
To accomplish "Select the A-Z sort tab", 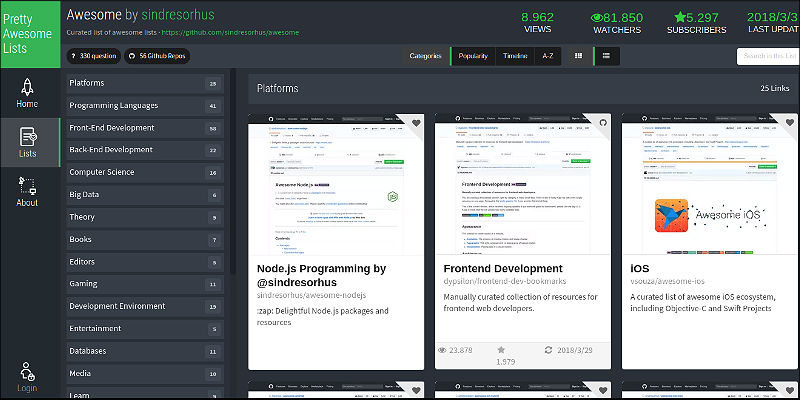I will coord(547,56).
